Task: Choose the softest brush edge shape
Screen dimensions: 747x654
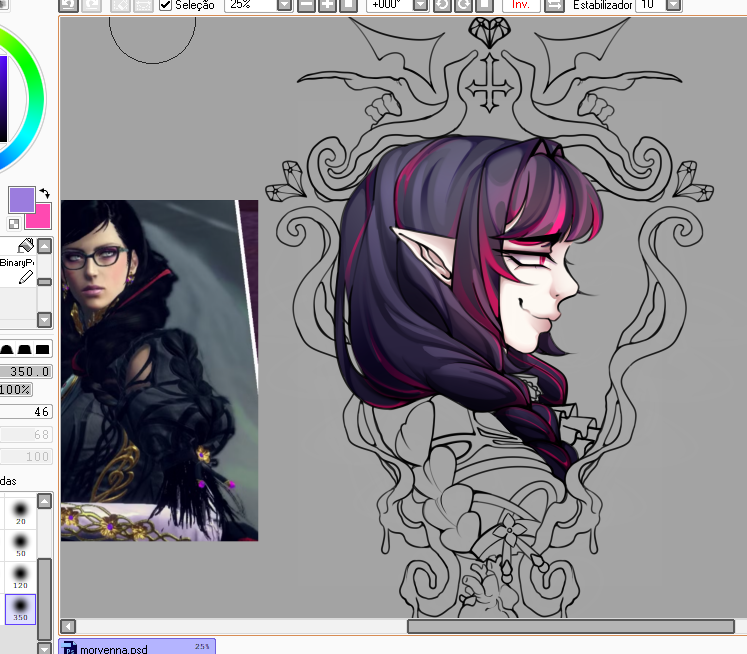Action: click(x=7, y=350)
